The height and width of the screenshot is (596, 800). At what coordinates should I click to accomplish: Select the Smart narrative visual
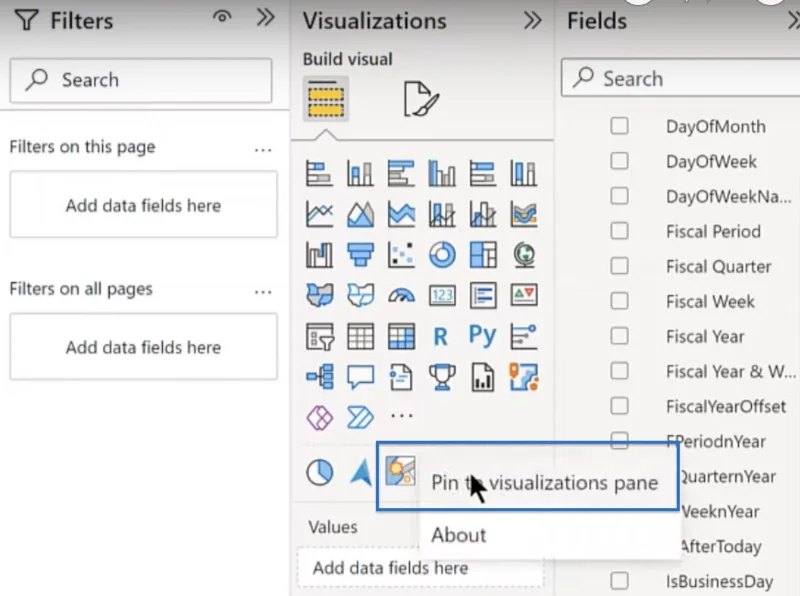click(x=401, y=377)
